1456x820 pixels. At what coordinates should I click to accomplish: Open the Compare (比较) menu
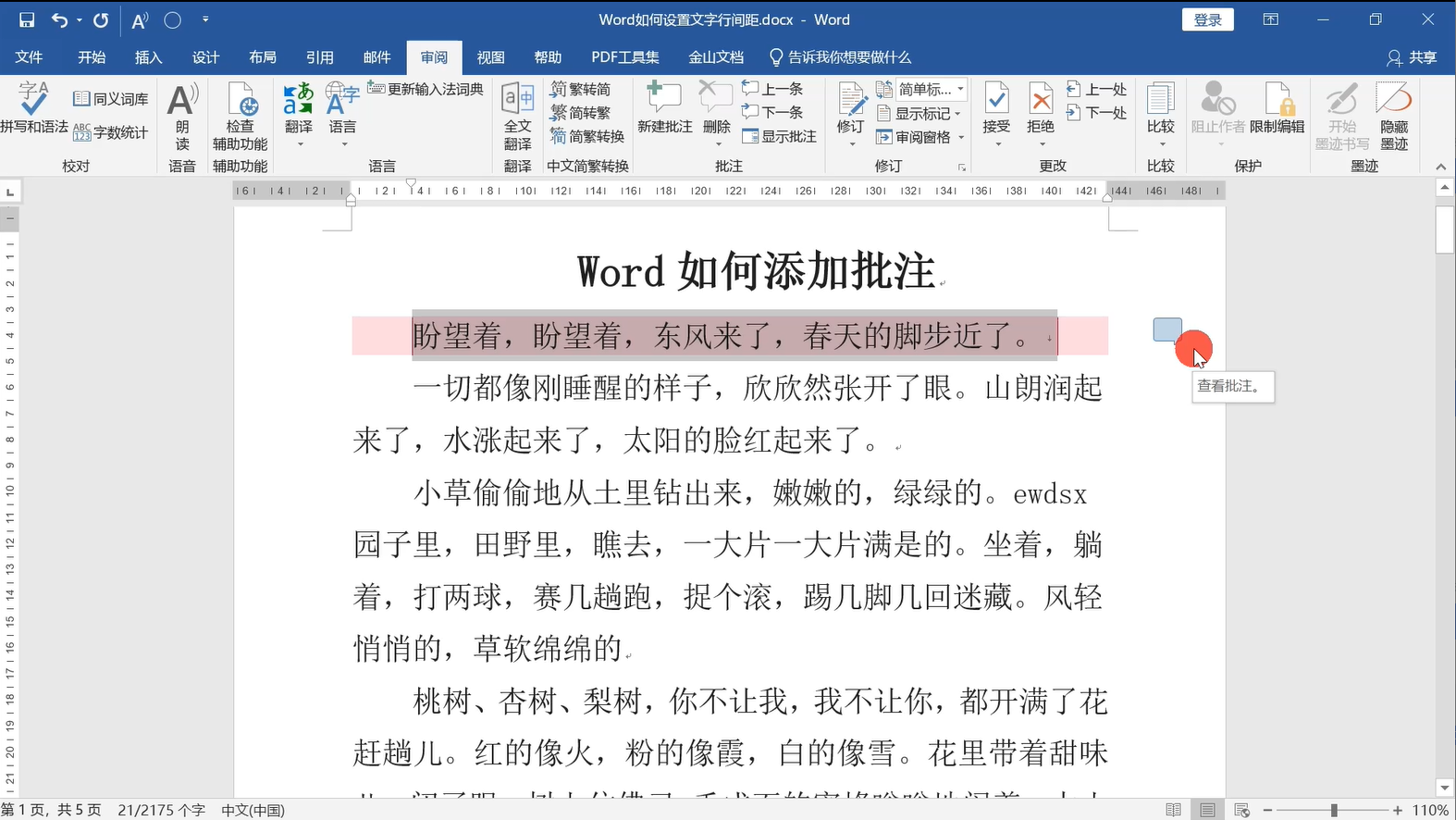pyautogui.click(x=1161, y=115)
